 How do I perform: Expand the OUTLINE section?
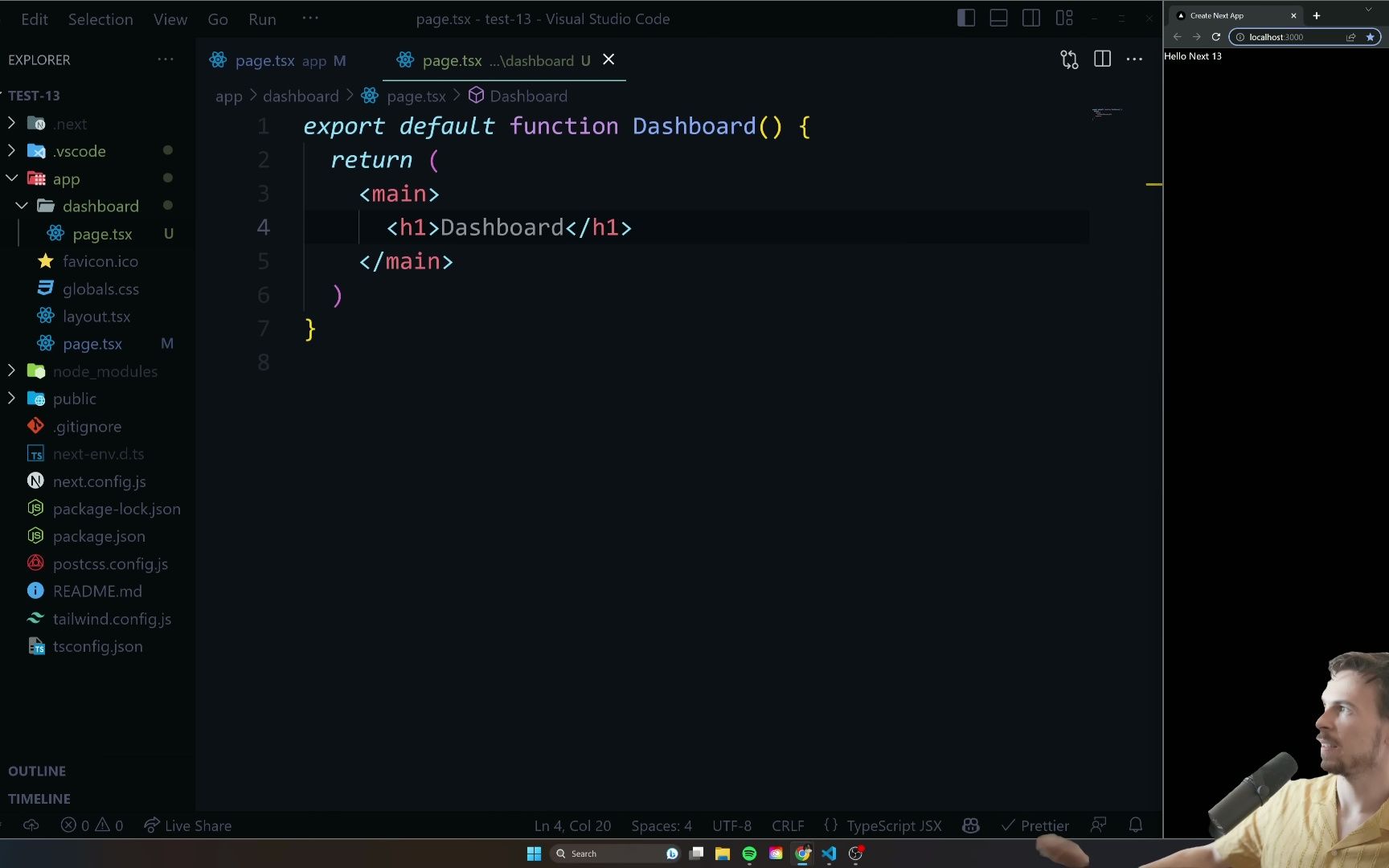(36, 771)
